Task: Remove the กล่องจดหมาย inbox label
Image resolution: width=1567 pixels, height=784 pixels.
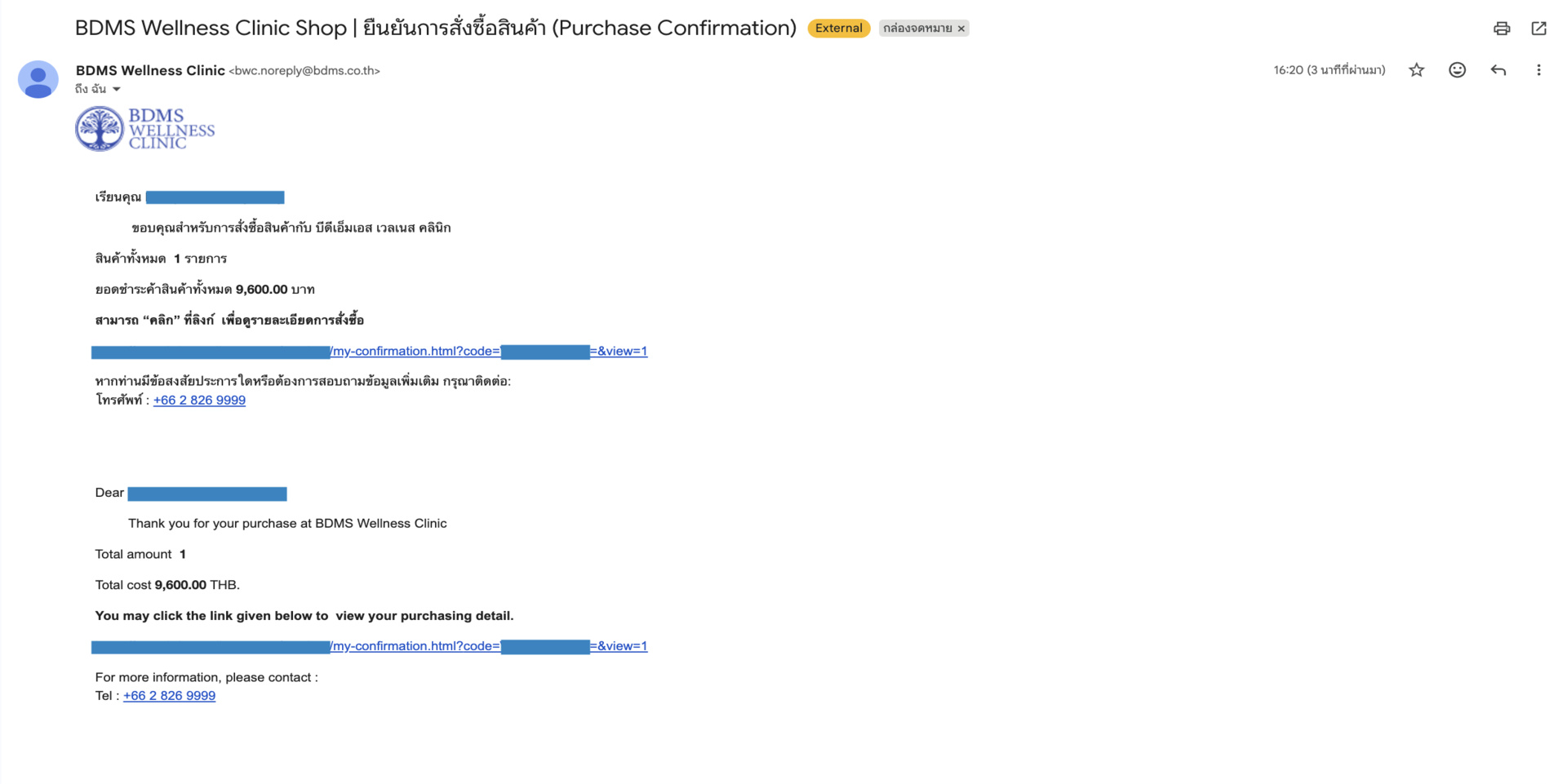Action: coord(961,29)
